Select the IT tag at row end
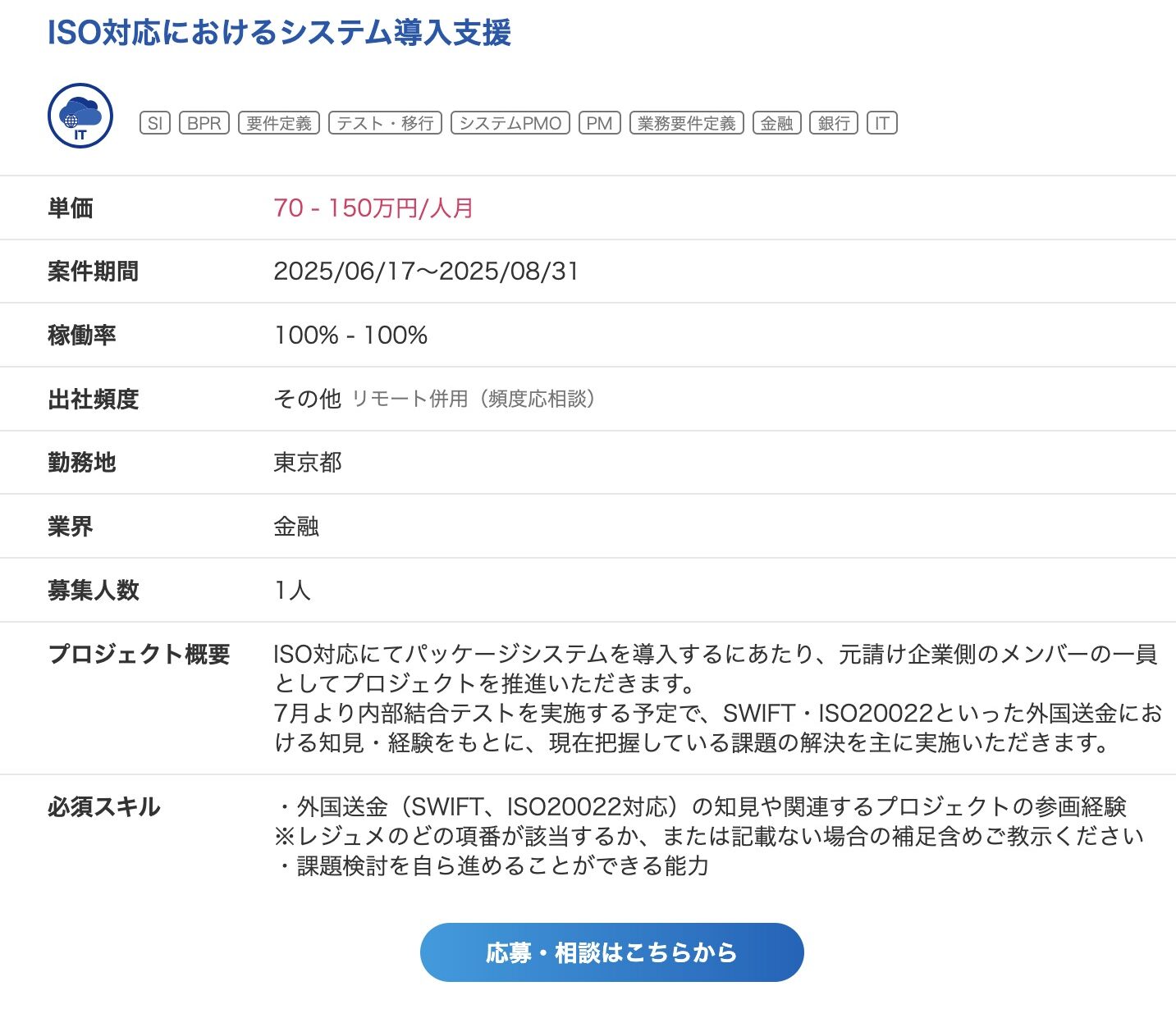The image size is (1176, 1009). coord(882,123)
